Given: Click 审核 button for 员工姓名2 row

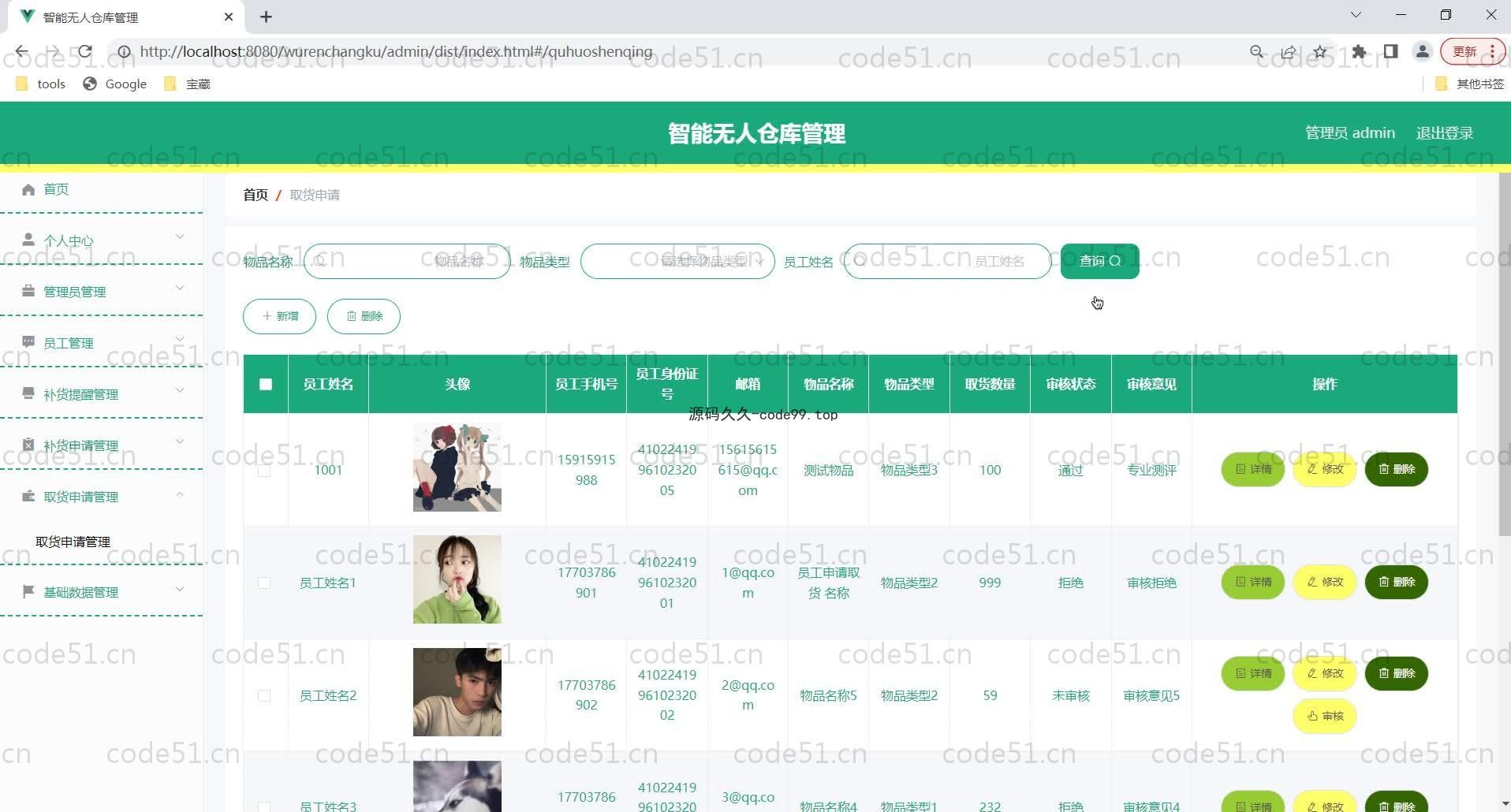Looking at the screenshot, I should click(1325, 716).
